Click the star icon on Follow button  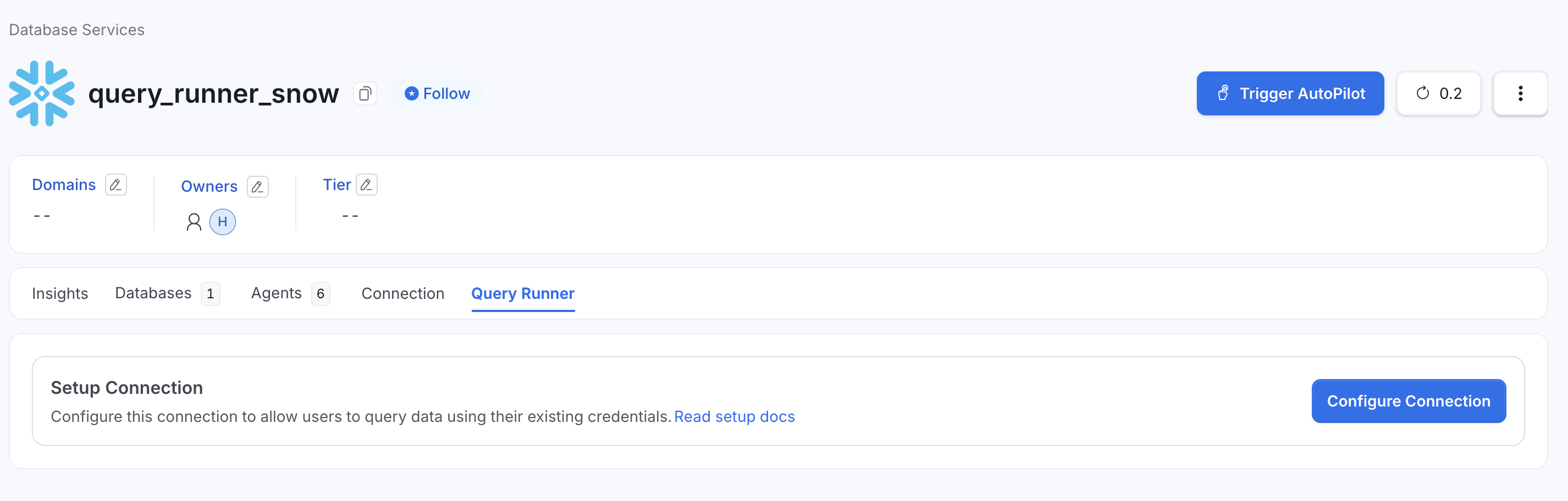[x=411, y=93]
